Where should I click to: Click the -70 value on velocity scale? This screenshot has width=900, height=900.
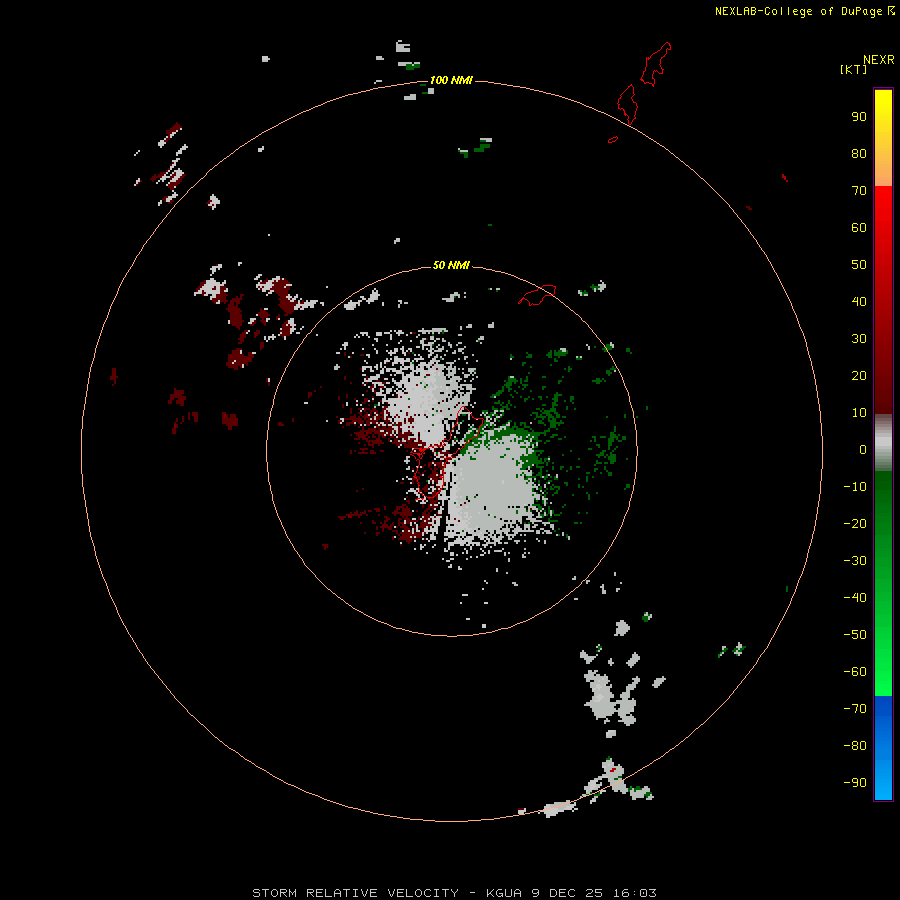pyautogui.click(x=855, y=709)
